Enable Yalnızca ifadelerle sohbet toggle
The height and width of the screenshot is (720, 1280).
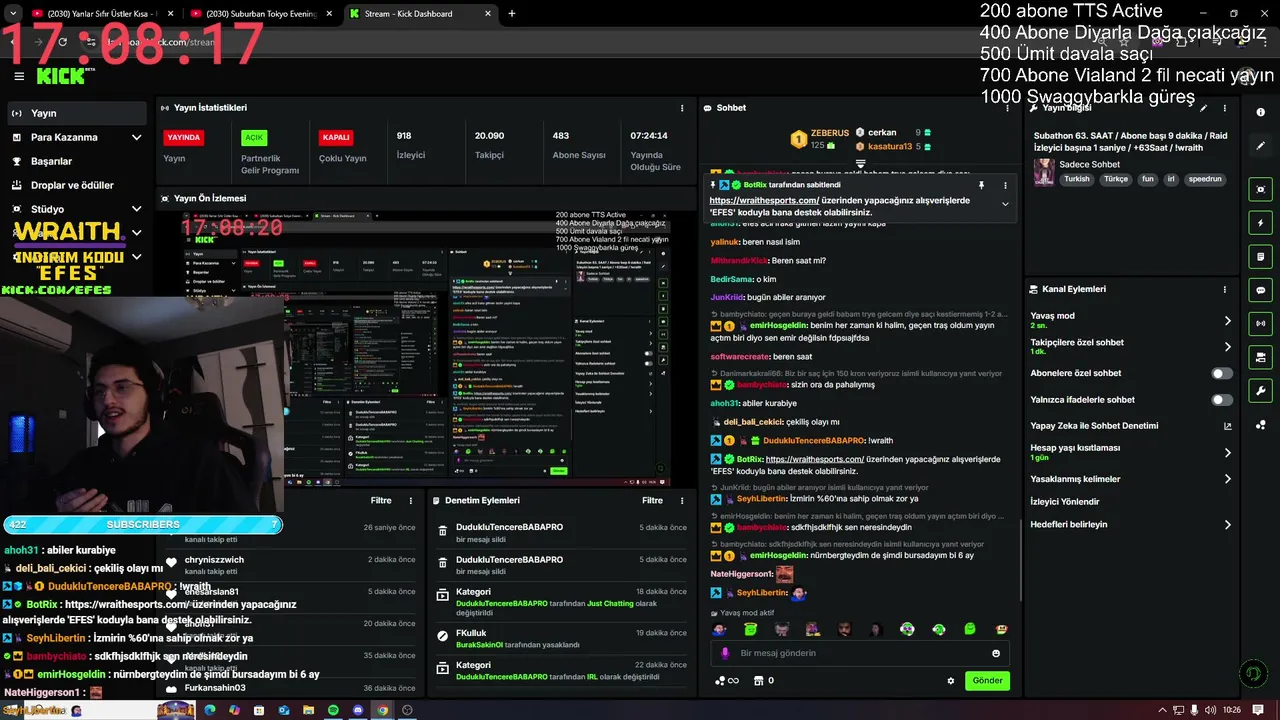click(1222, 400)
